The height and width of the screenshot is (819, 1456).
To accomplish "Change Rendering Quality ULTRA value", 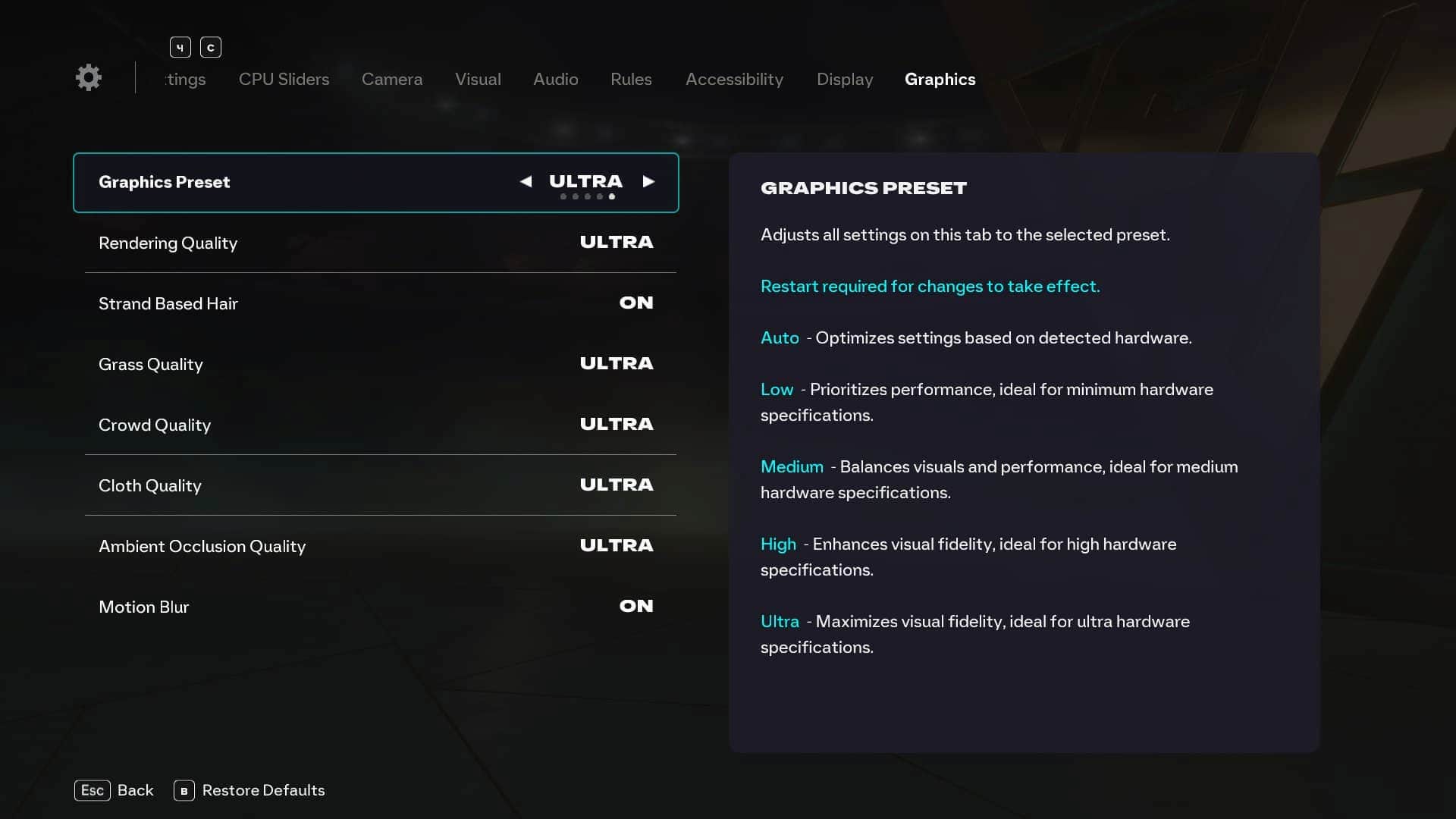I will [x=616, y=243].
